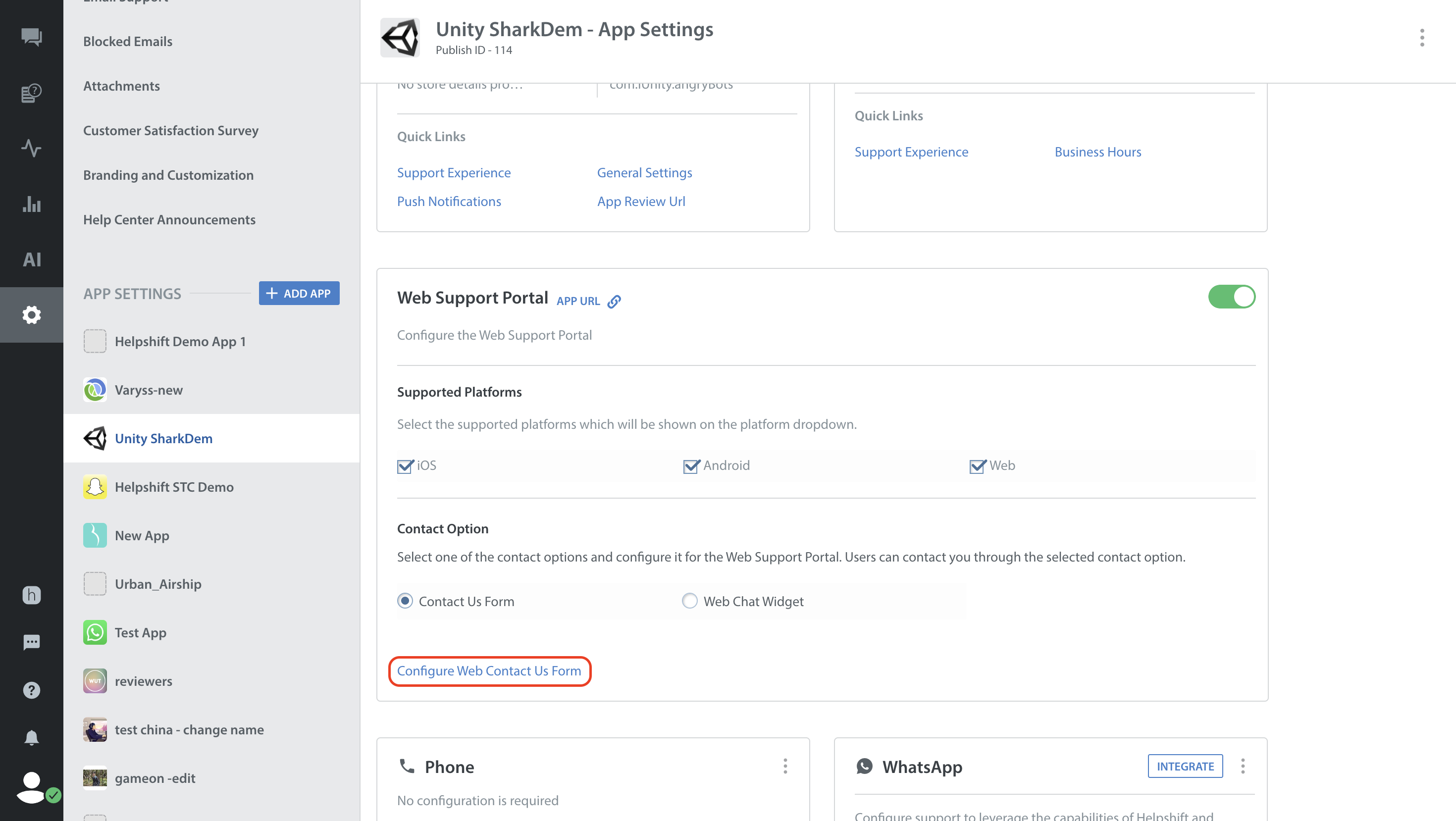Open Configure Web Contact Us Form link

[x=489, y=670]
